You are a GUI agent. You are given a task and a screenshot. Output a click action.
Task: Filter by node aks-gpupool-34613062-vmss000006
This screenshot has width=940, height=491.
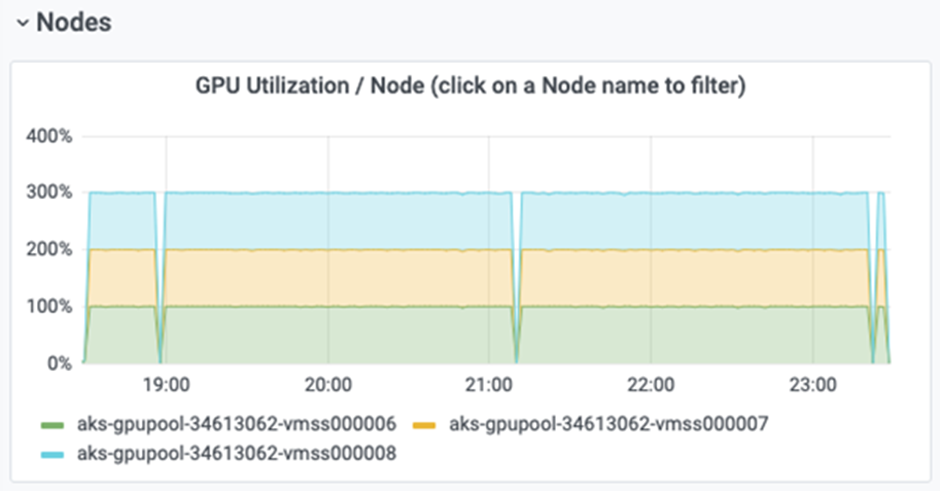click(236, 424)
